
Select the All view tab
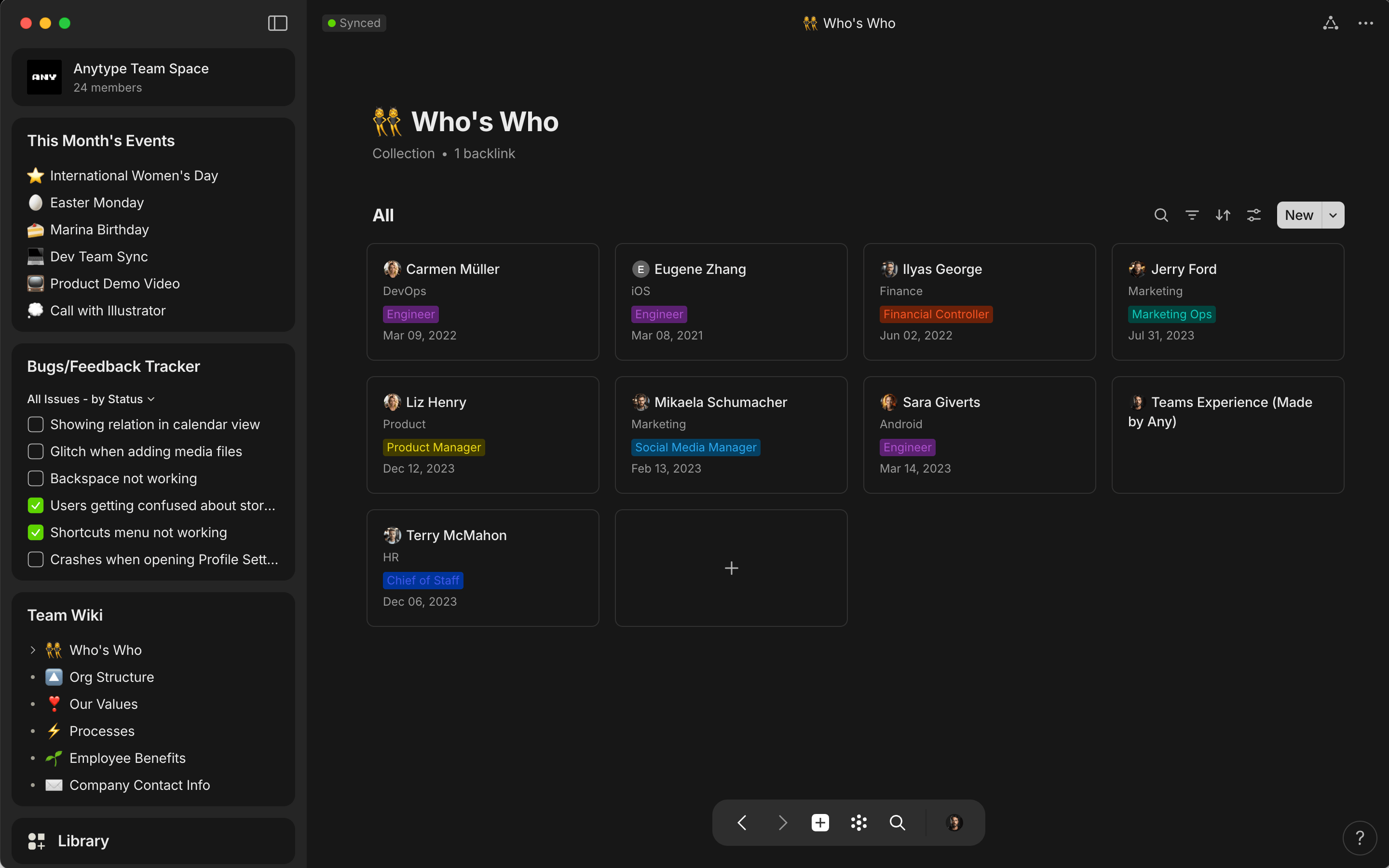(x=383, y=215)
